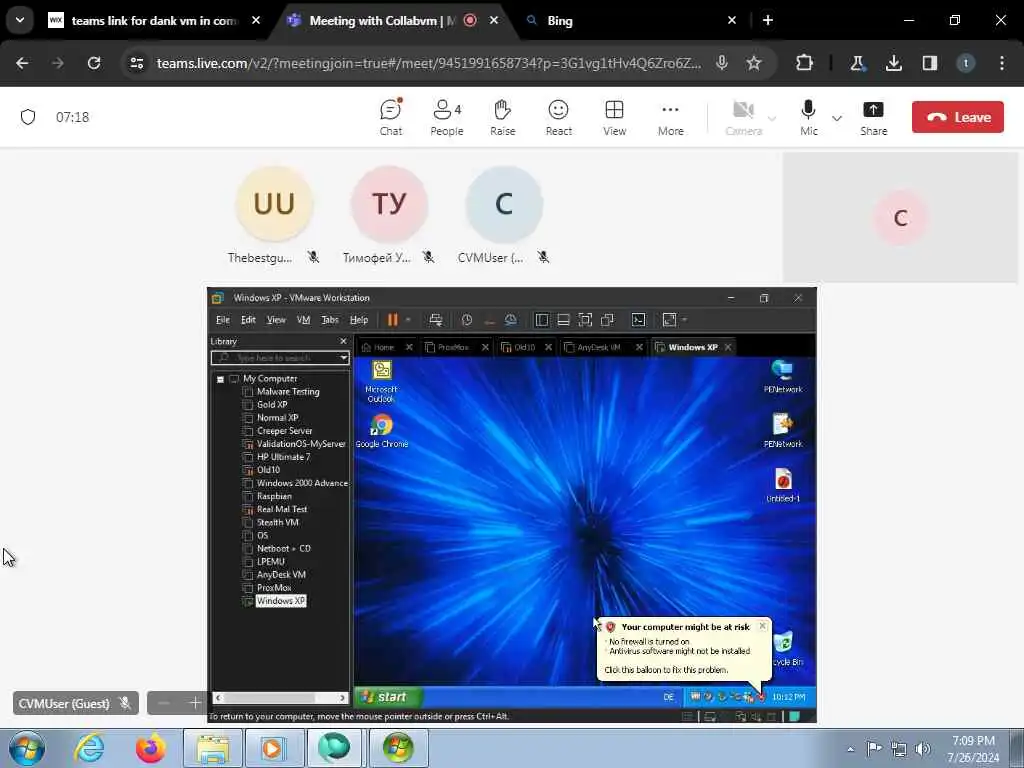Open the Teams Chat panel
The height and width of the screenshot is (768, 1024).
(x=391, y=118)
